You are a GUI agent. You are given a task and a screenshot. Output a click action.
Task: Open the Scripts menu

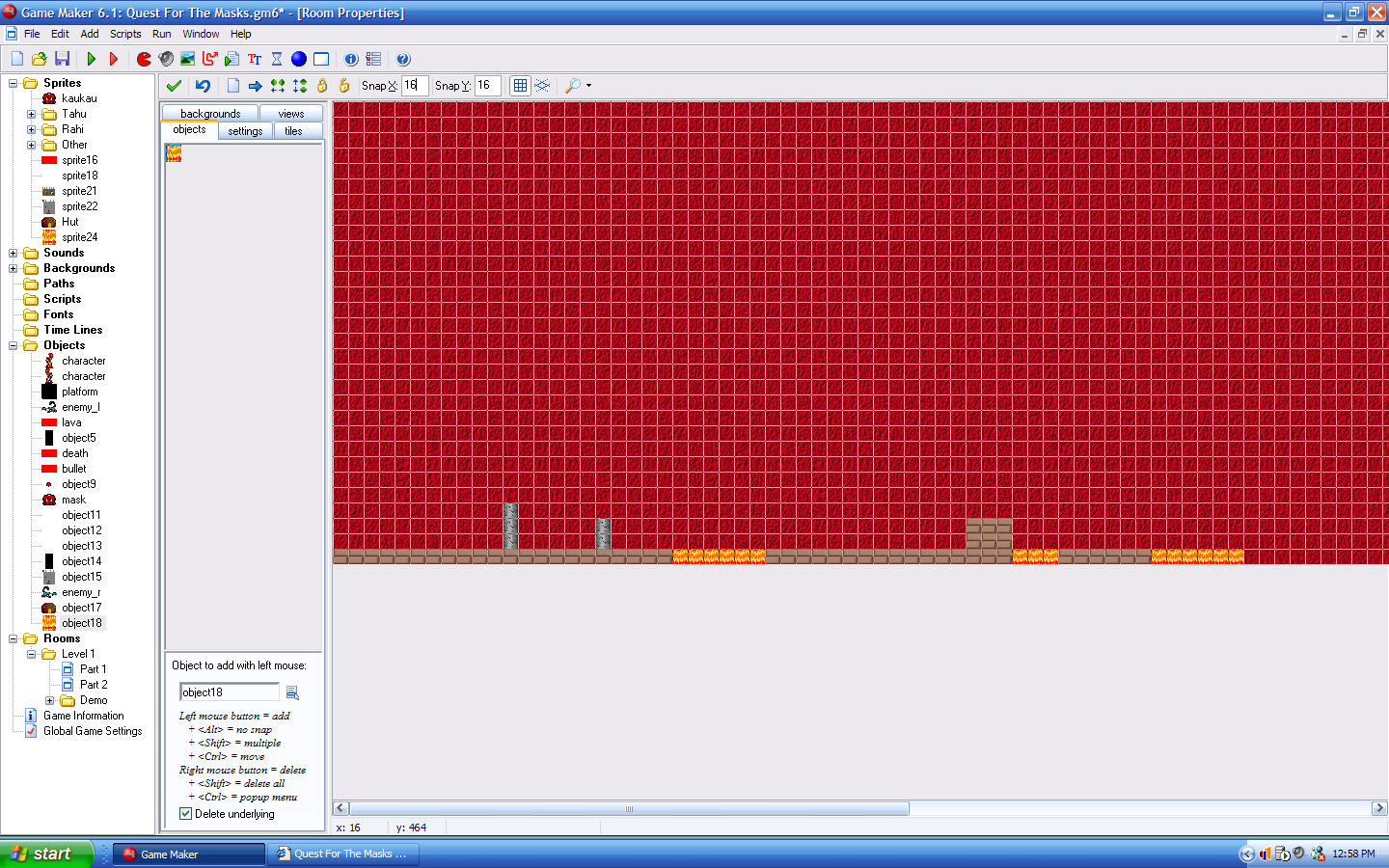[125, 34]
